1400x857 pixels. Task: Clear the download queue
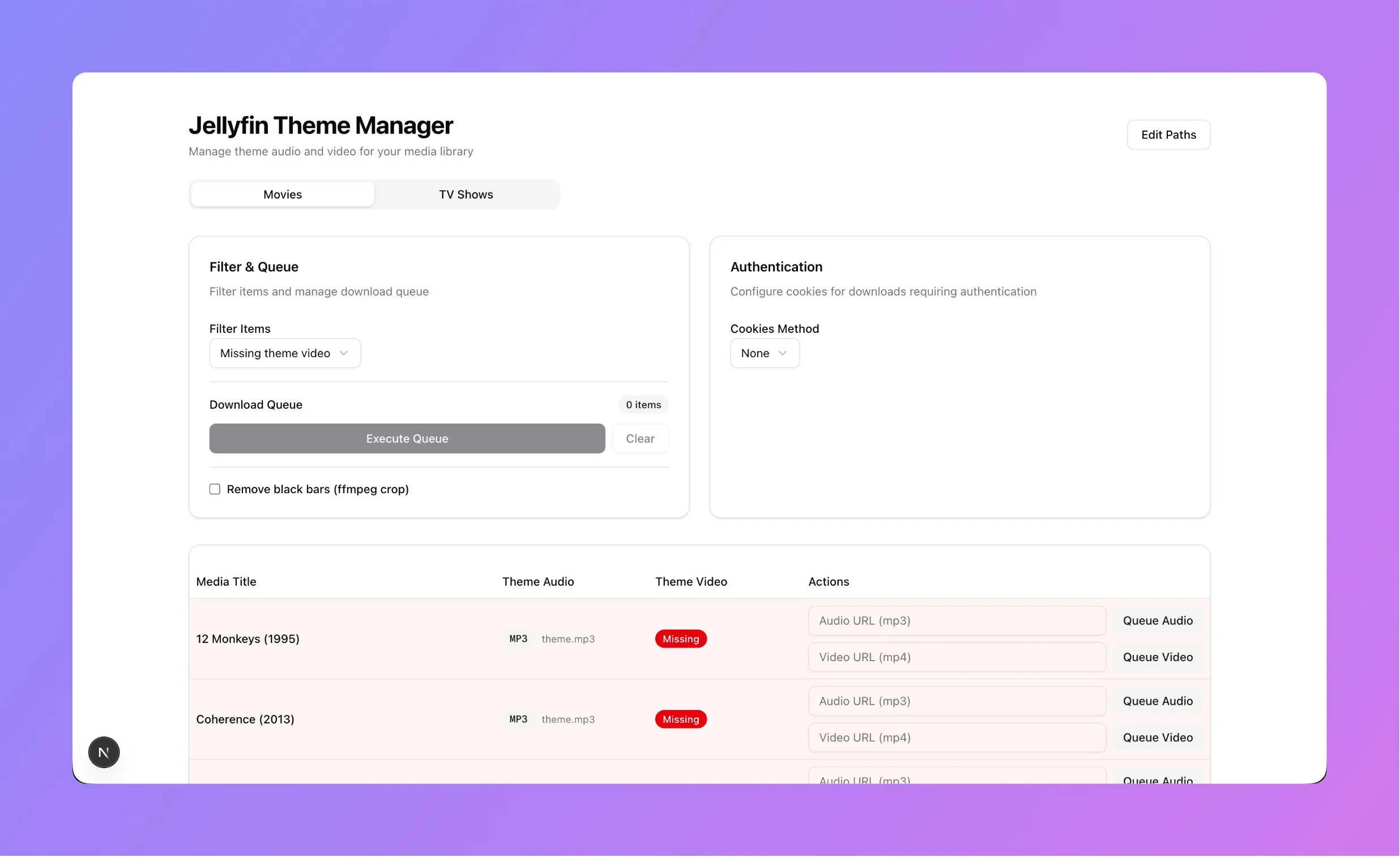point(641,438)
